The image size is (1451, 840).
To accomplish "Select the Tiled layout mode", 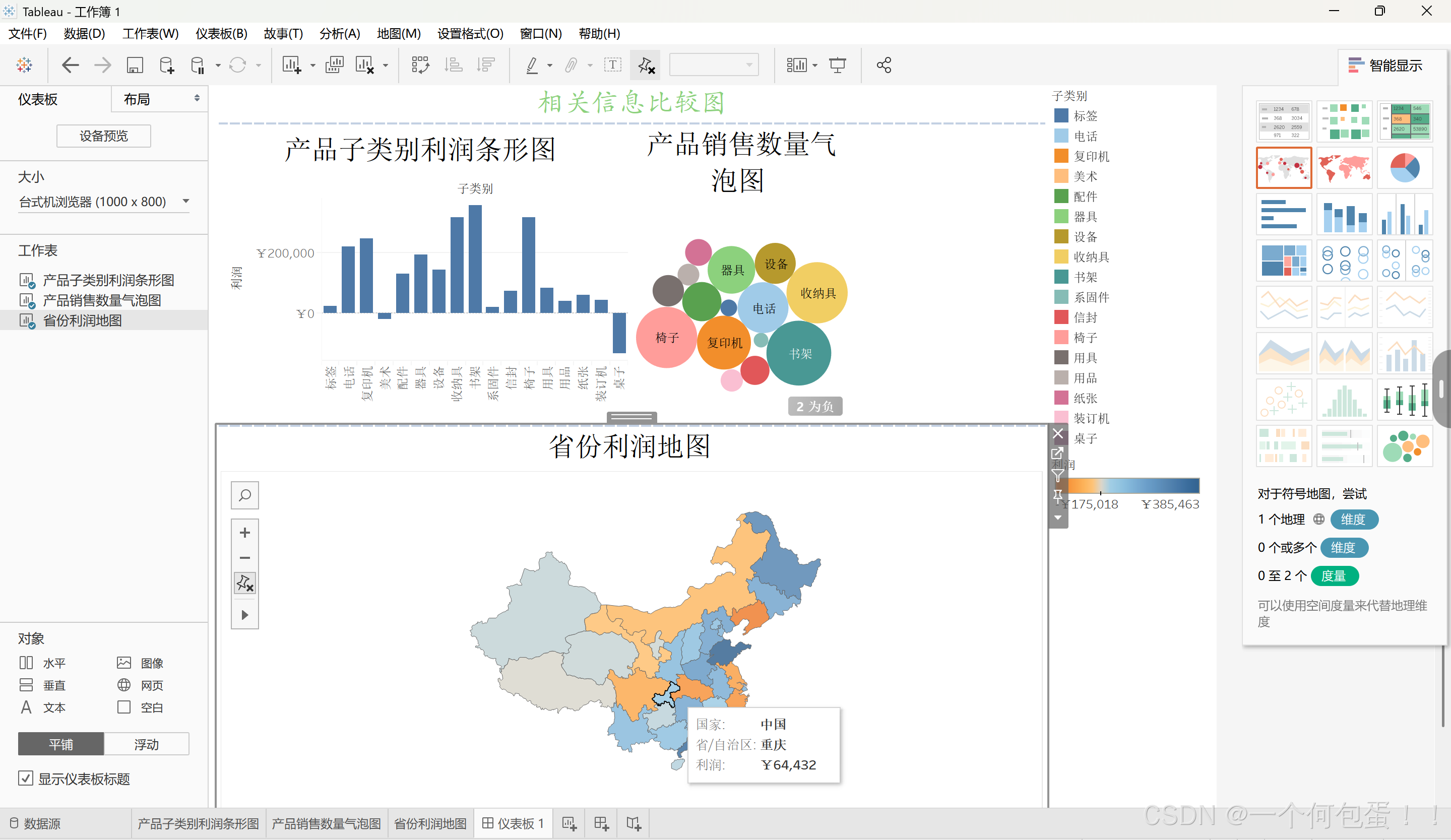I will (61, 744).
